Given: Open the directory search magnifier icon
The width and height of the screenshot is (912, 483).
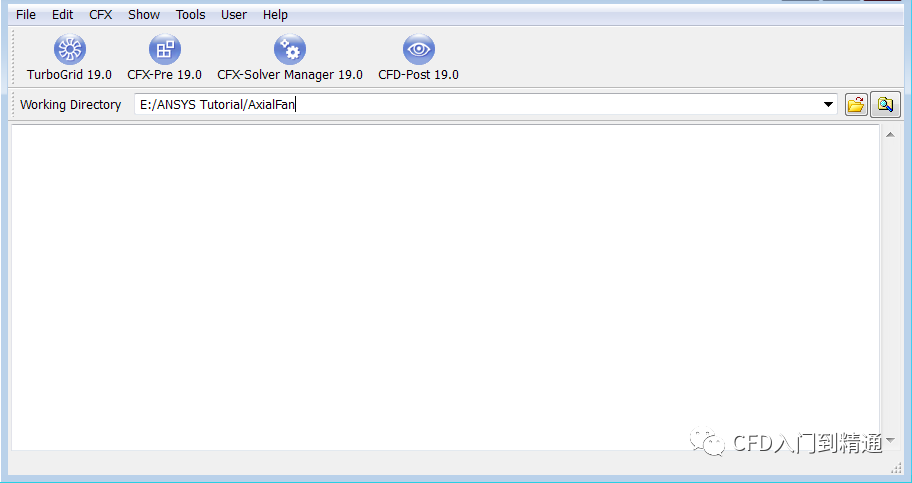Looking at the screenshot, I should (x=885, y=105).
